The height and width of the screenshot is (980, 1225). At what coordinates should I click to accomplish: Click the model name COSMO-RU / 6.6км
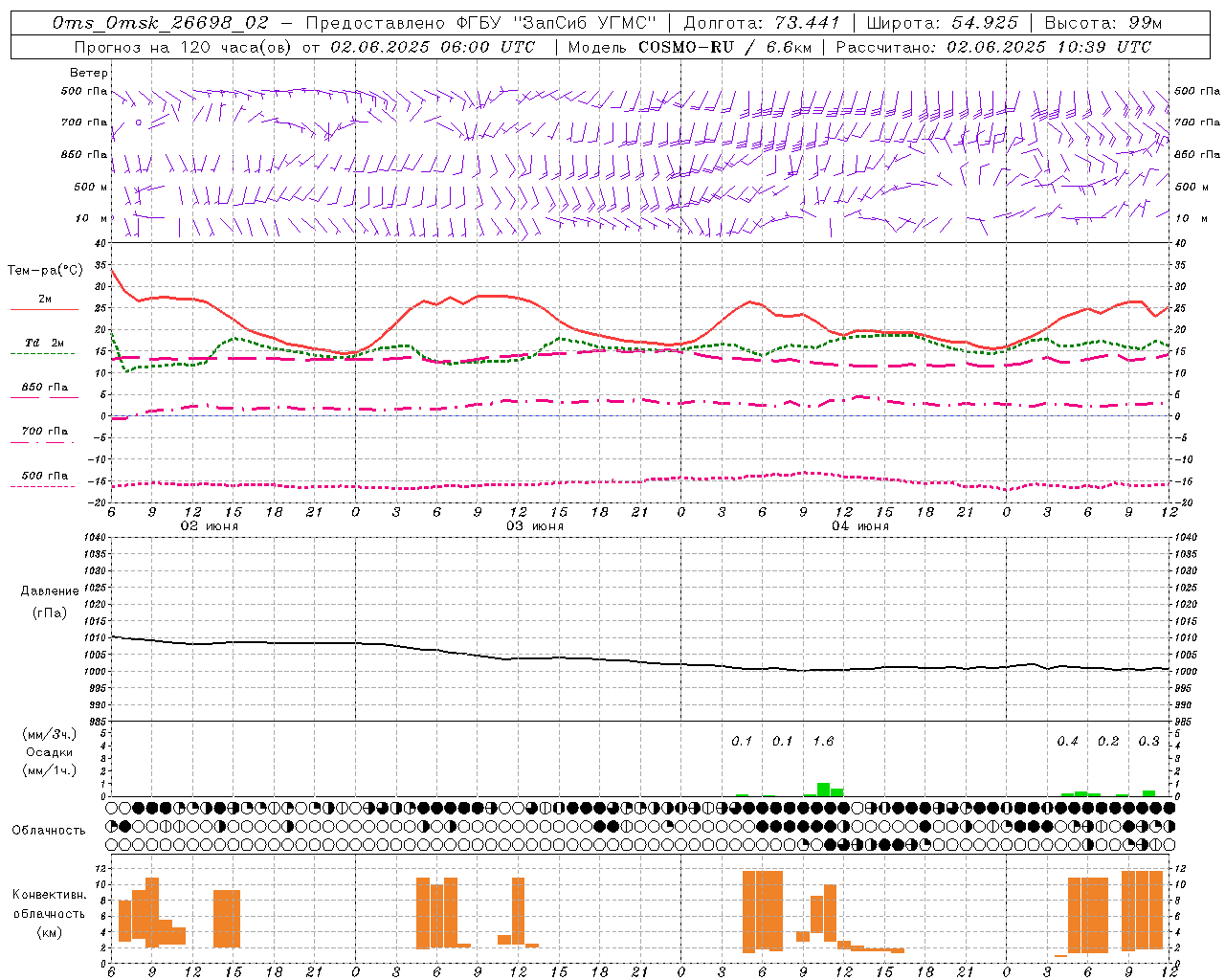pos(724,47)
